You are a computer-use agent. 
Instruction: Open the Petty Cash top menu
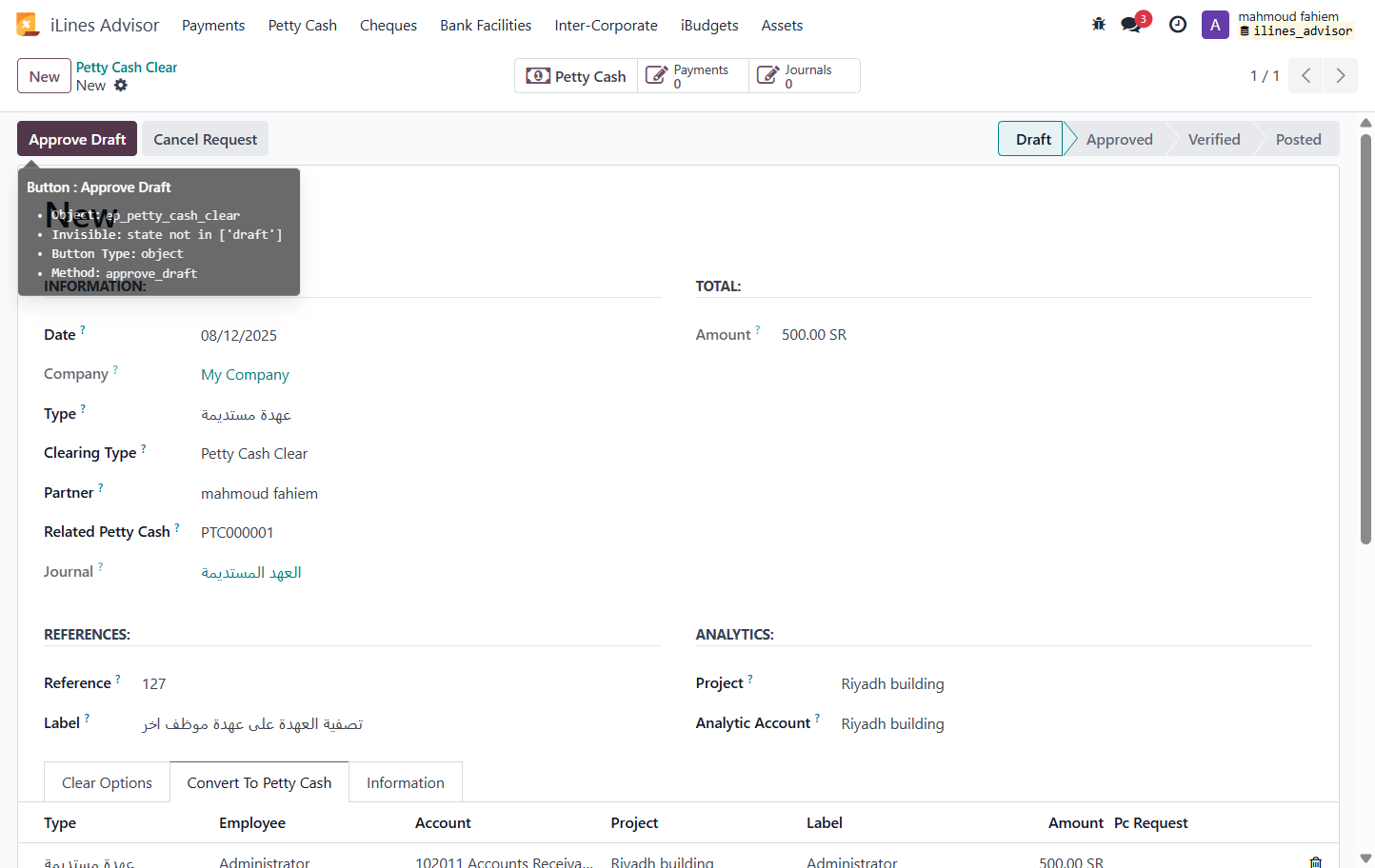[303, 26]
